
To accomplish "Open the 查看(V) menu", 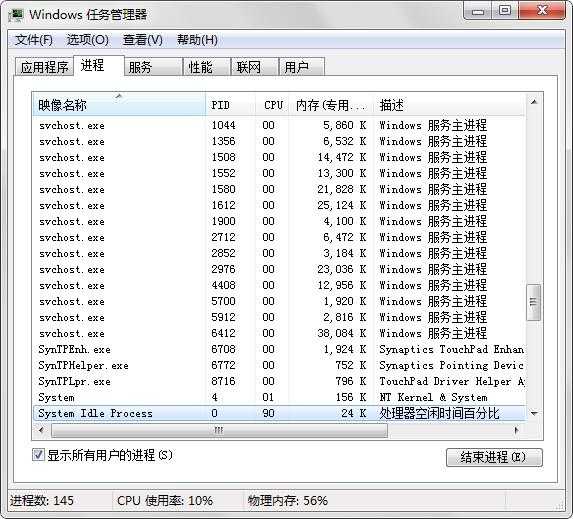I will pyautogui.click(x=143, y=39).
